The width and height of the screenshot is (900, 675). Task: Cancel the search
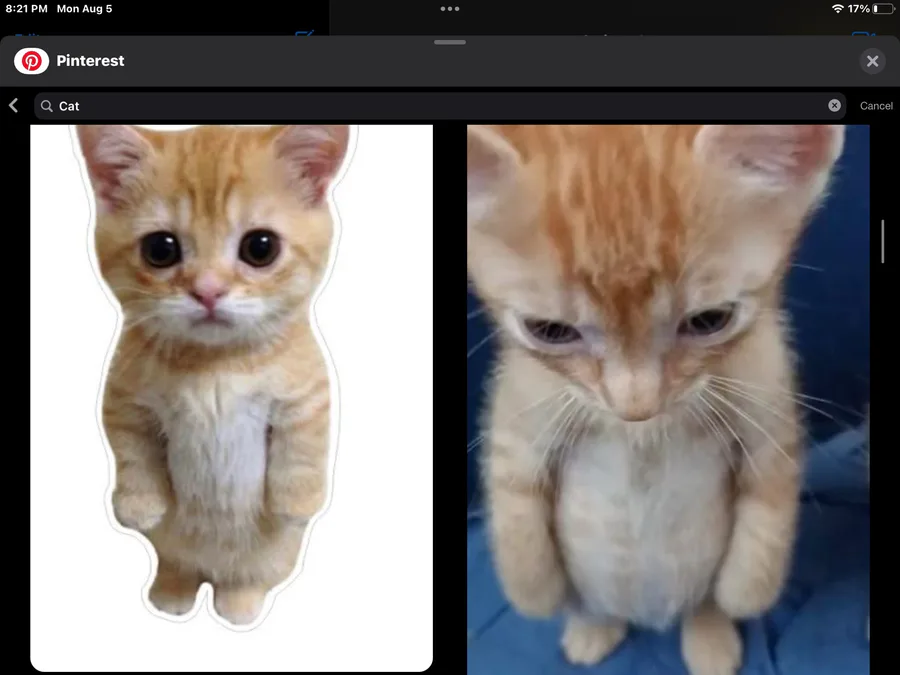[x=876, y=106]
